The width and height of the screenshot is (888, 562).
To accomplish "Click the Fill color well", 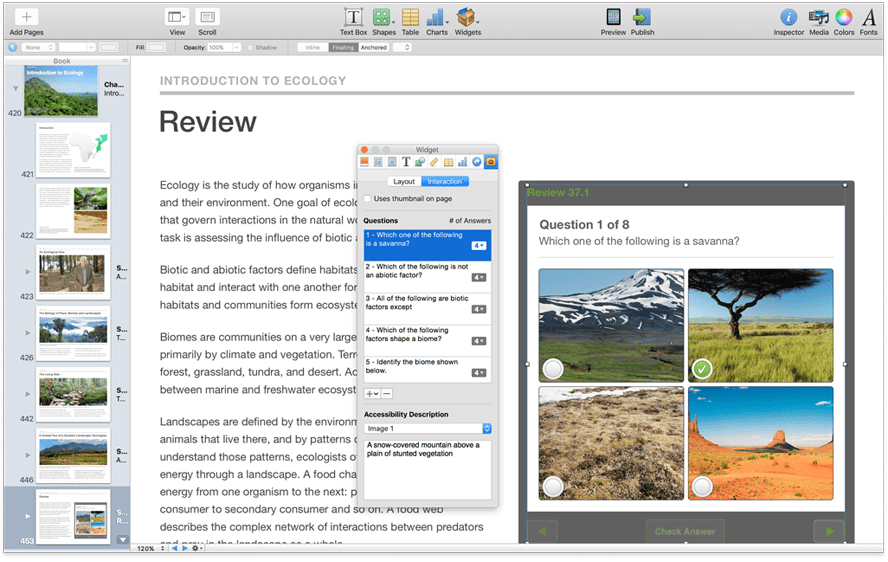I will coord(156,48).
